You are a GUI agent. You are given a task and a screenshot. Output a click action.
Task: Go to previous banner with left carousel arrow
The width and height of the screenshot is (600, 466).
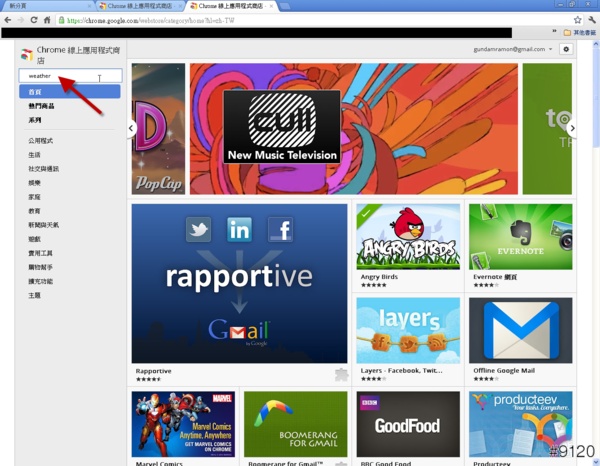point(131,128)
